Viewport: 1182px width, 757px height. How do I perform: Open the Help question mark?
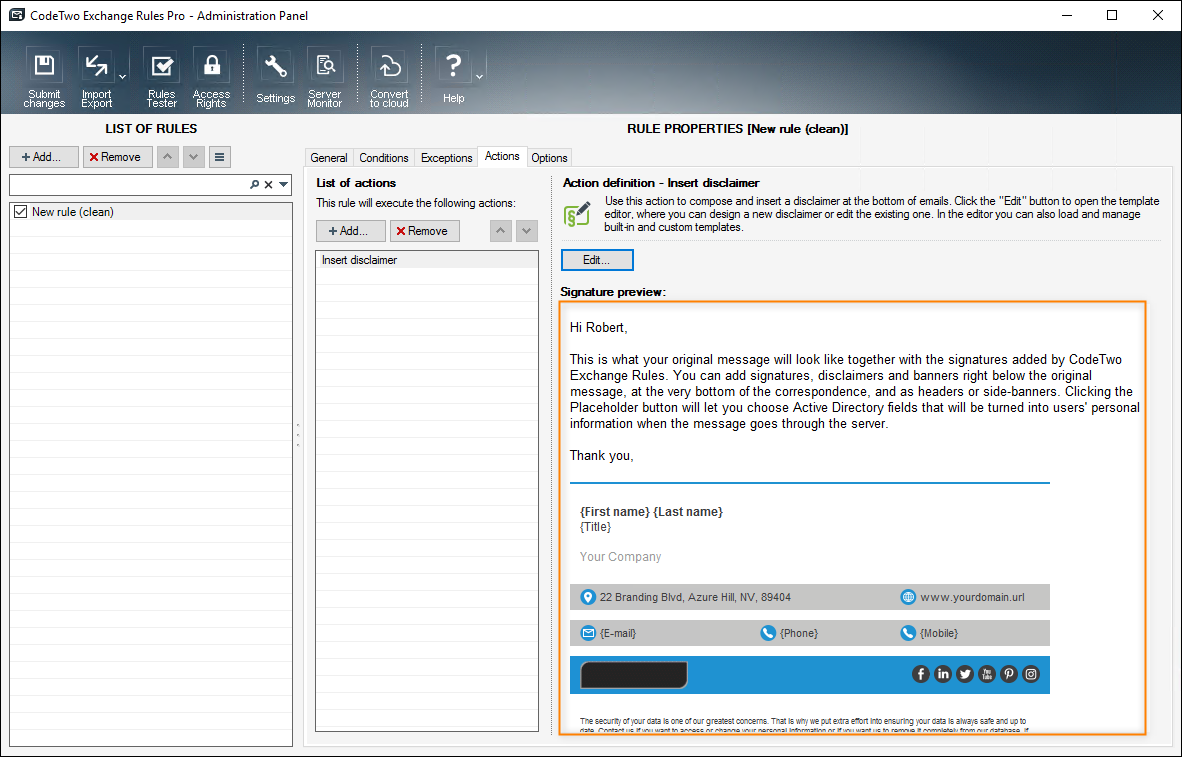(453, 77)
